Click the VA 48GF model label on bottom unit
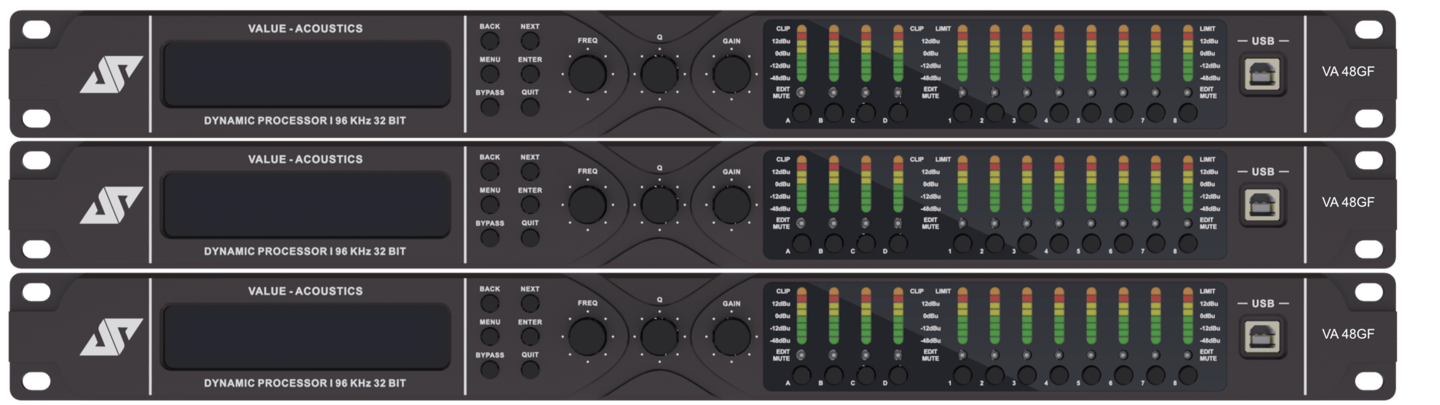Screen dimensions: 1440x405 point(1348,333)
